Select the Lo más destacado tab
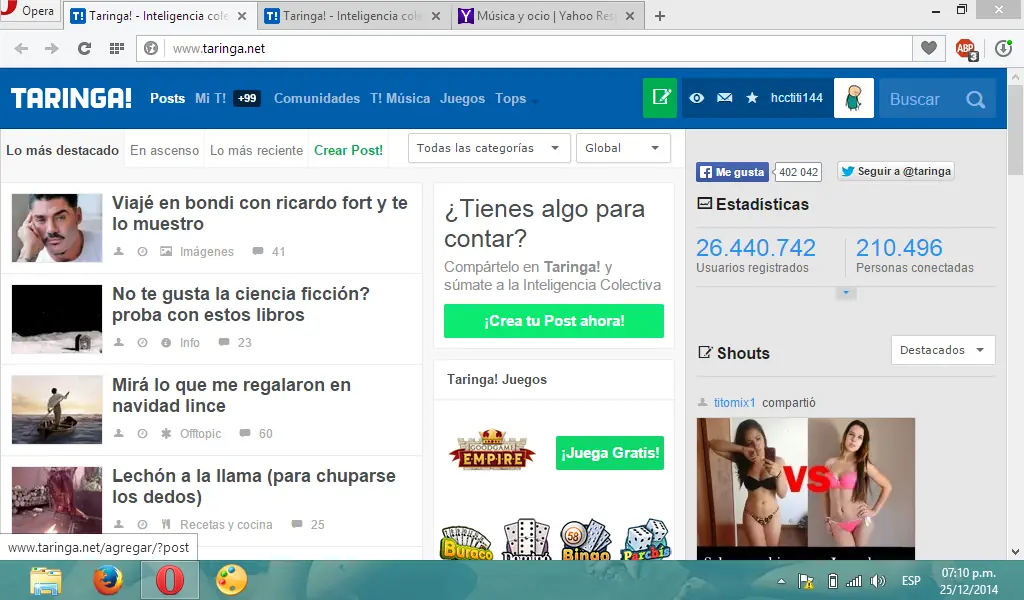The height and width of the screenshot is (600, 1024). click(x=62, y=150)
